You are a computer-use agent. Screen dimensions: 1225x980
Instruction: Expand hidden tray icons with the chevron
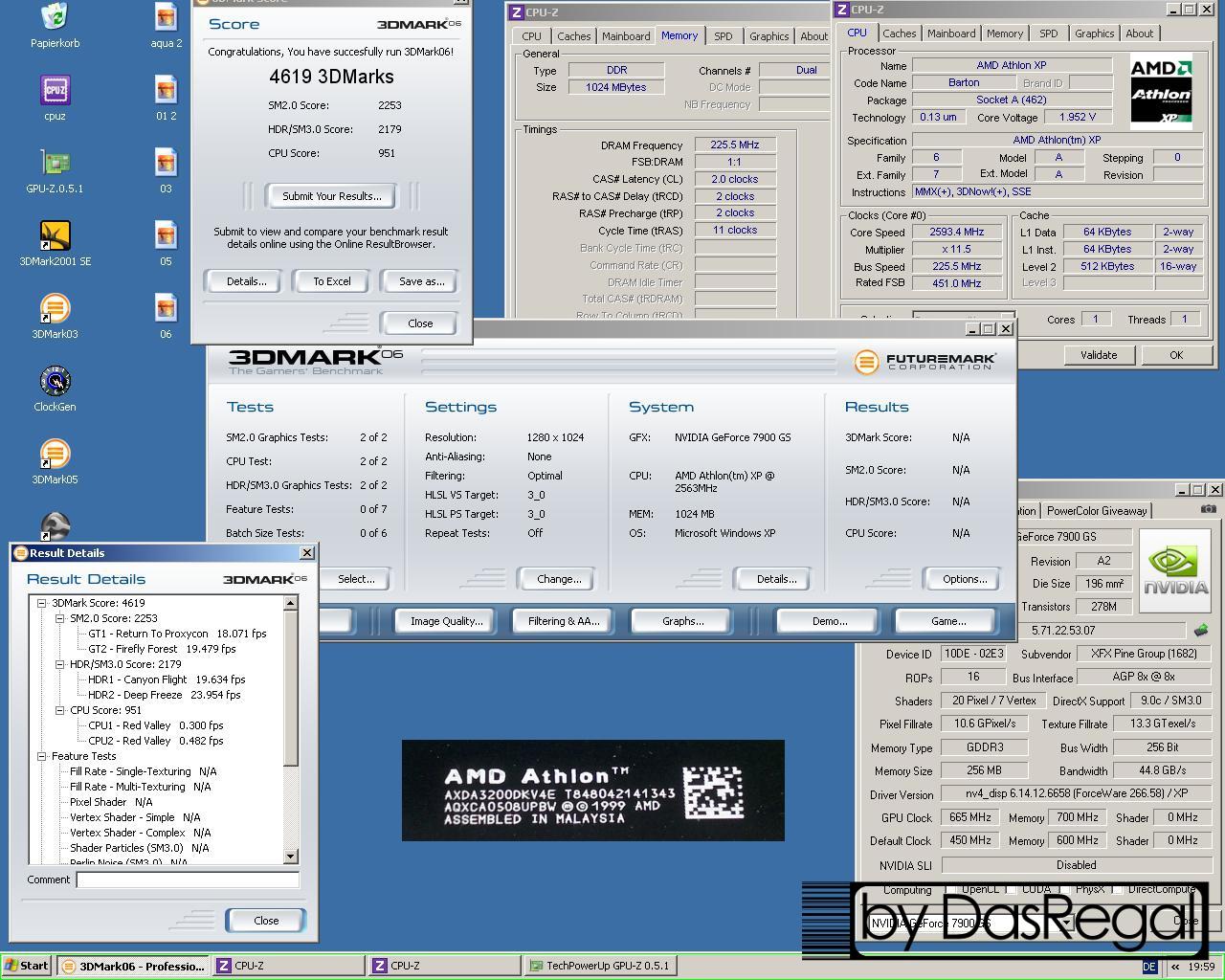[1175, 967]
